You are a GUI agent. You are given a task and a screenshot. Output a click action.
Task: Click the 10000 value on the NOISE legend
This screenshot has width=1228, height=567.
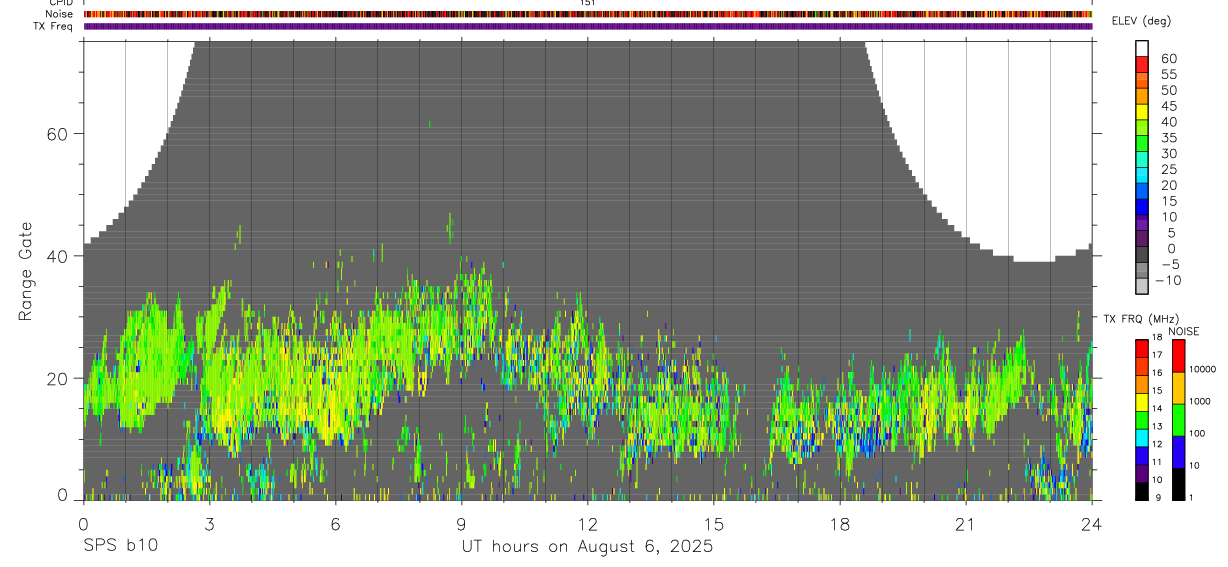[1202, 370]
